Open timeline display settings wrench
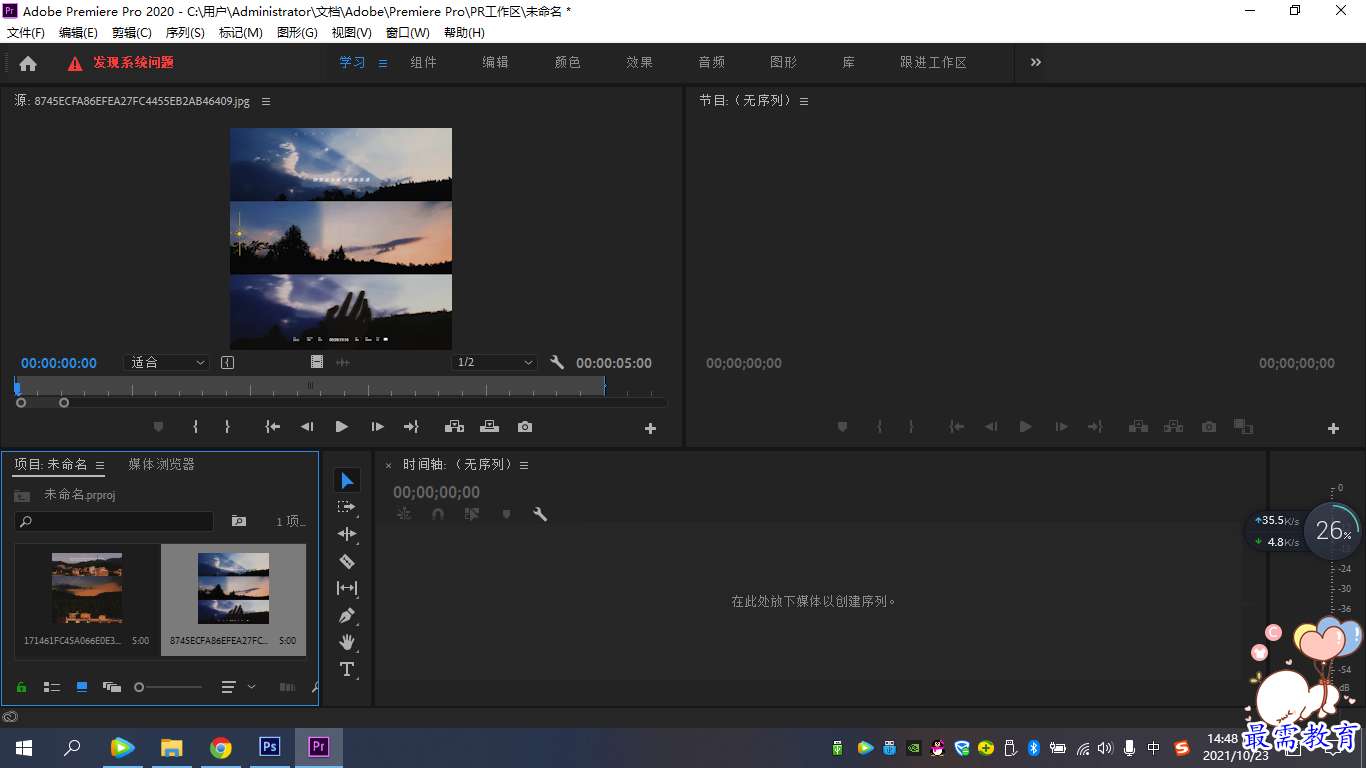 click(x=540, y=515)
